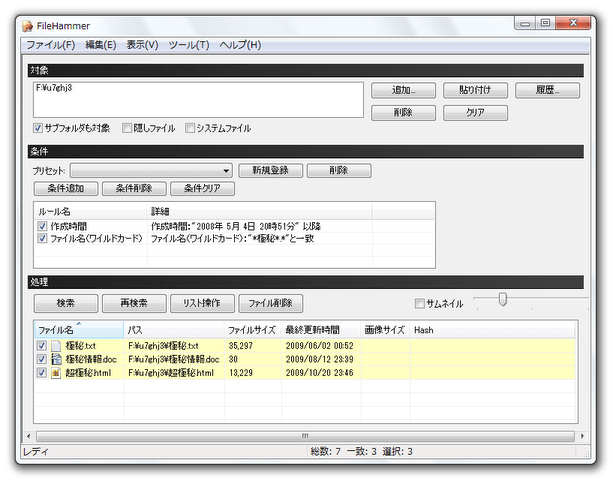Uncheck the 極秘情報.doc result row checkbox

[x=41, y=359]
